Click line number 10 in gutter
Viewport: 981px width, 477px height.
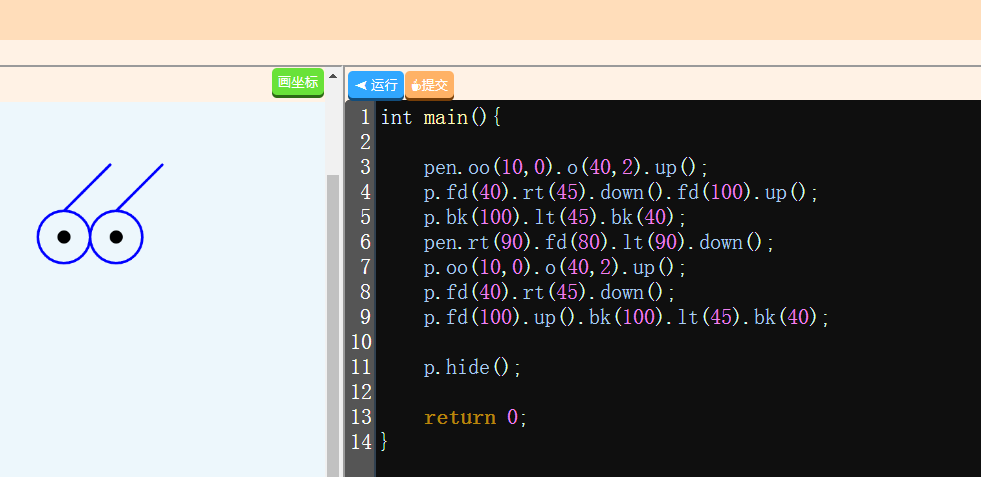pos(362,342)
